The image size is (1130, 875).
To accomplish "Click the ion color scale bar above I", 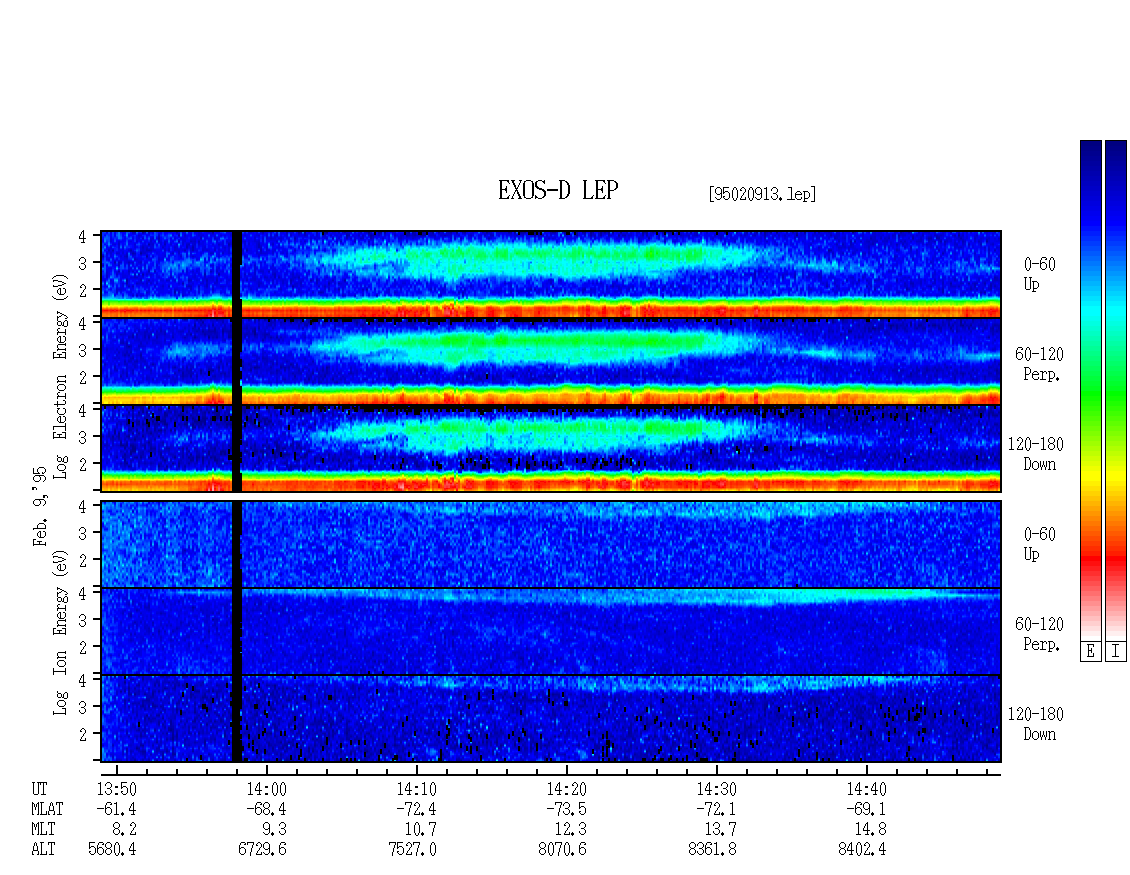I will [x=1116, y=389].
